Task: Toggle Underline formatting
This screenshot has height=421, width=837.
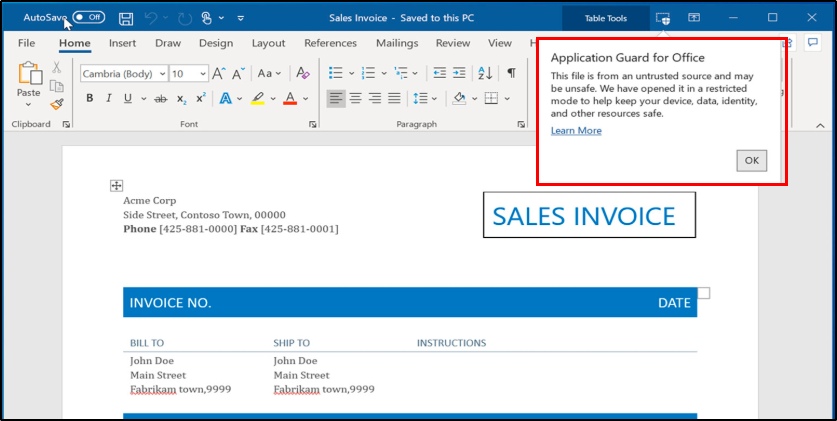Action: [128, 99]
